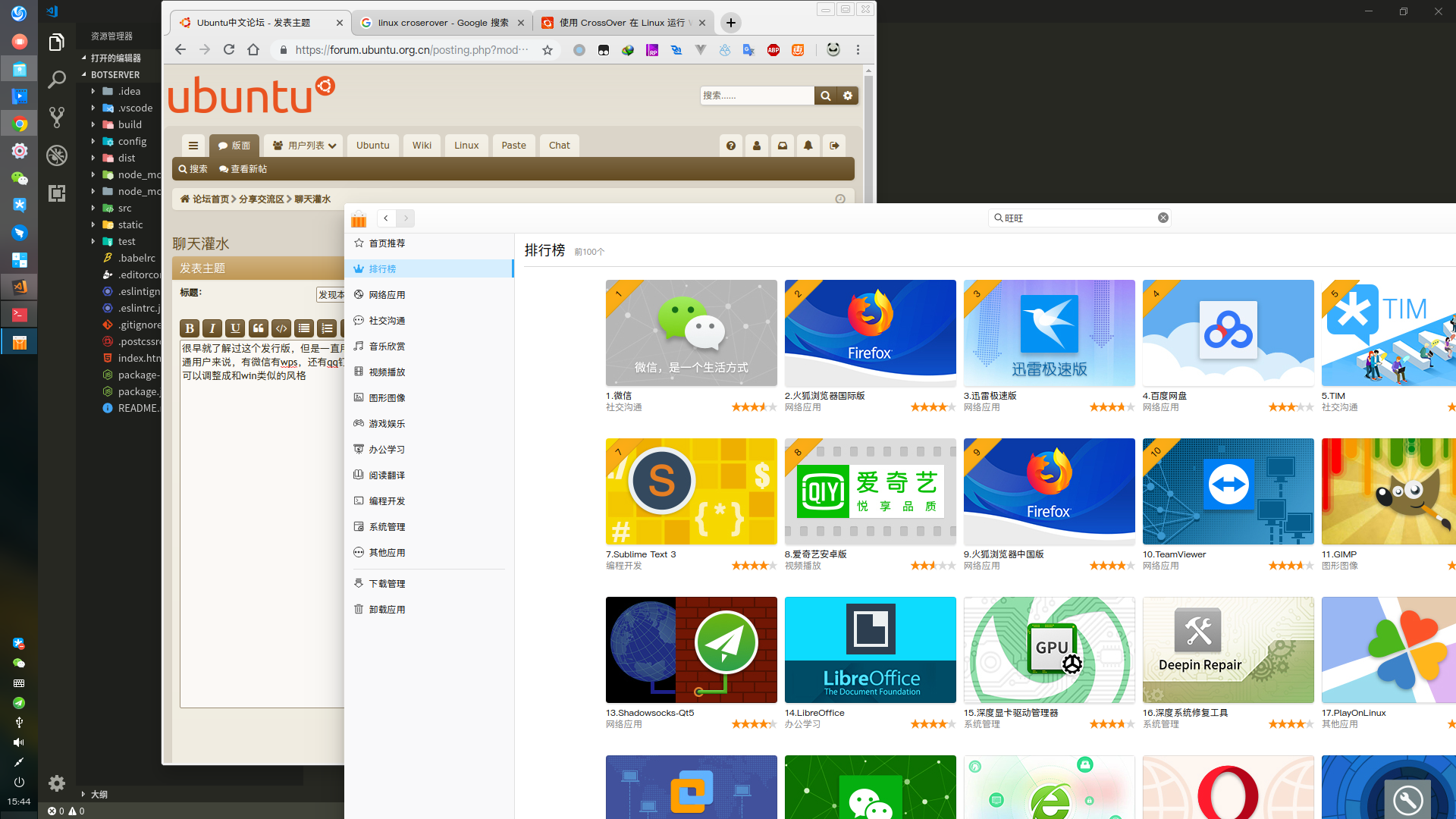The image size is (1456, 819).
Task: Expand the 大纲 outline section
Action: pyautogui.click(x=99, y=794)
